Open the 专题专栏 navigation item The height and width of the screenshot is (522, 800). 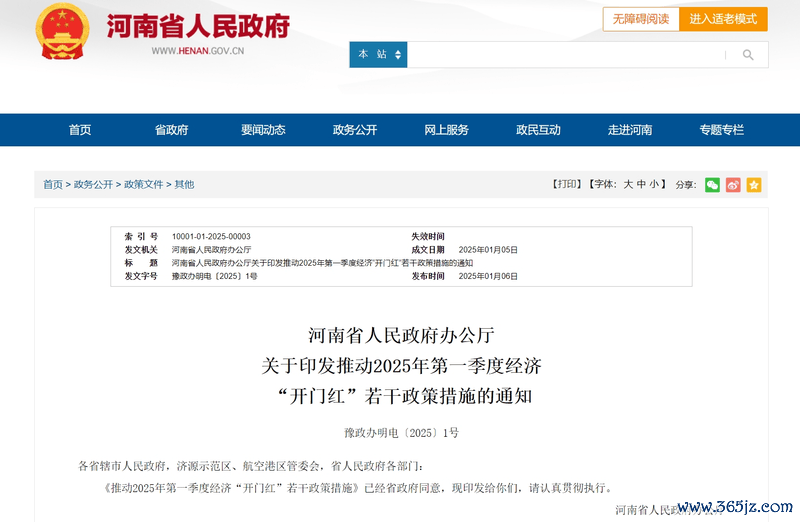pos(721,130)
